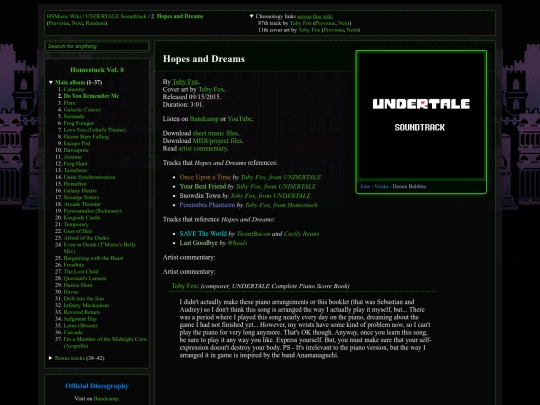
Task: Open the Scourge Sisters track
Action: click(x=81, y=197)
